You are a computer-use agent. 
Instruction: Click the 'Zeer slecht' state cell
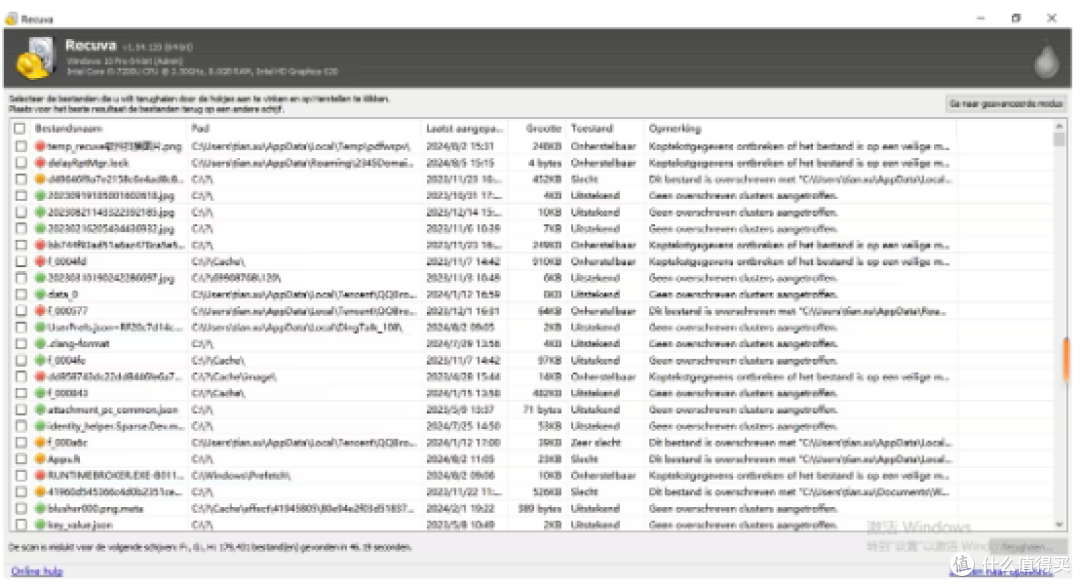(596, 442)
